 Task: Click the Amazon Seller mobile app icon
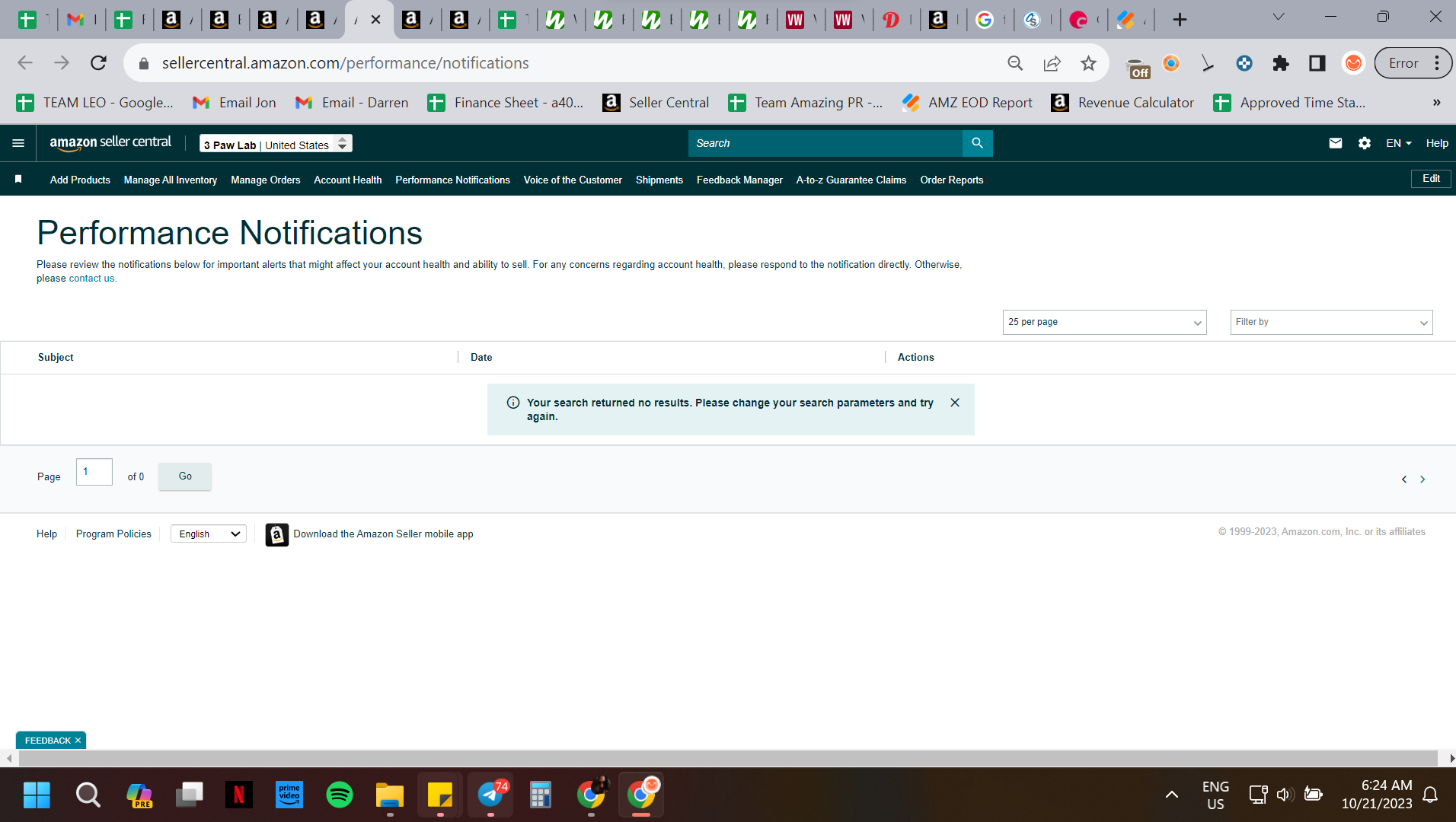[276, 534]
